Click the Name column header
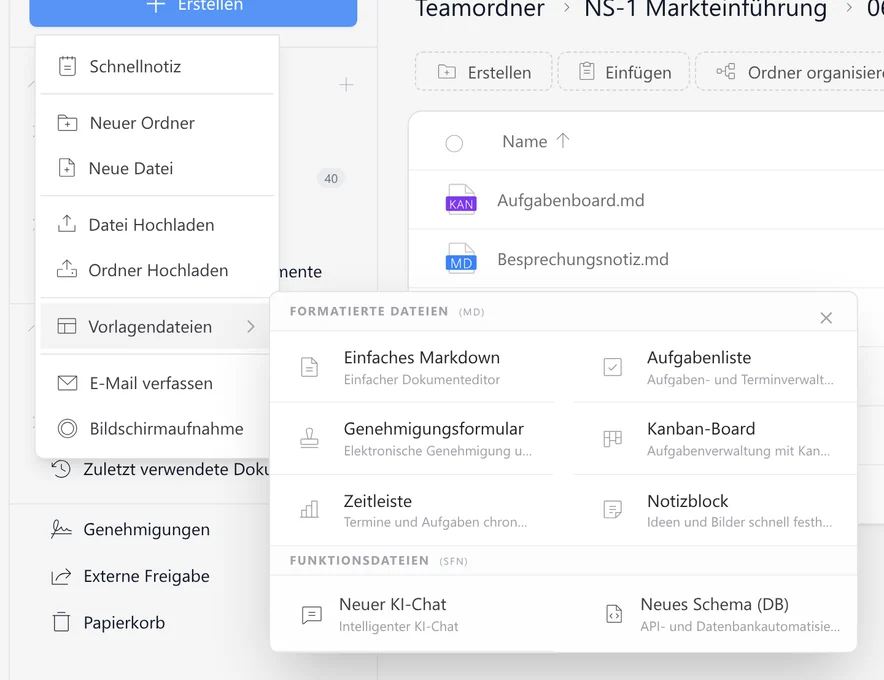Screen dimensions: 884x680 524,142
